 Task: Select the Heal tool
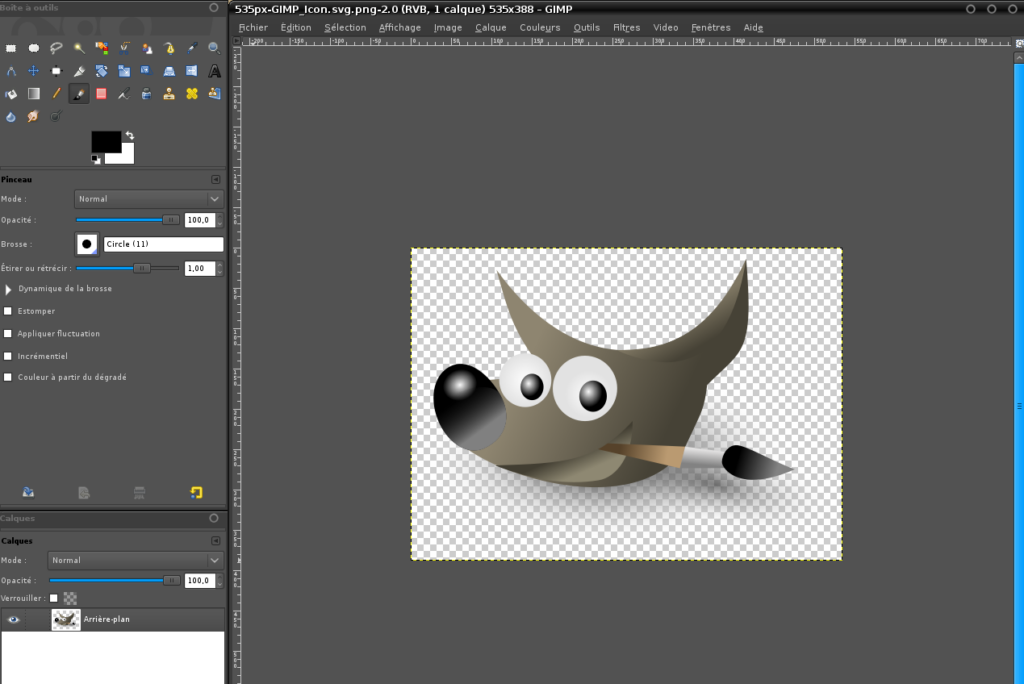(192, 93)
